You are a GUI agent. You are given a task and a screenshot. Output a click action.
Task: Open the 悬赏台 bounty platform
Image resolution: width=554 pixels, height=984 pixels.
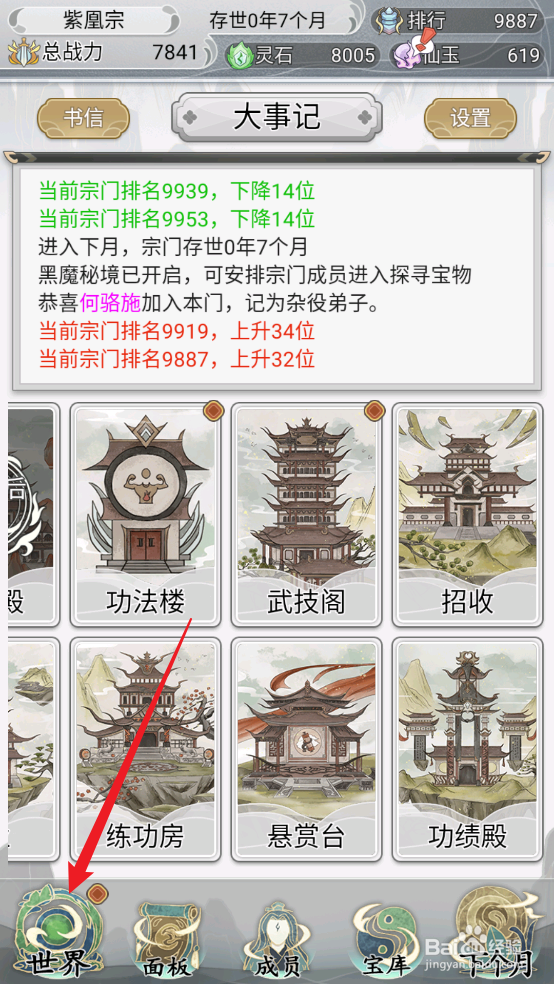click(x=306, y=749)
